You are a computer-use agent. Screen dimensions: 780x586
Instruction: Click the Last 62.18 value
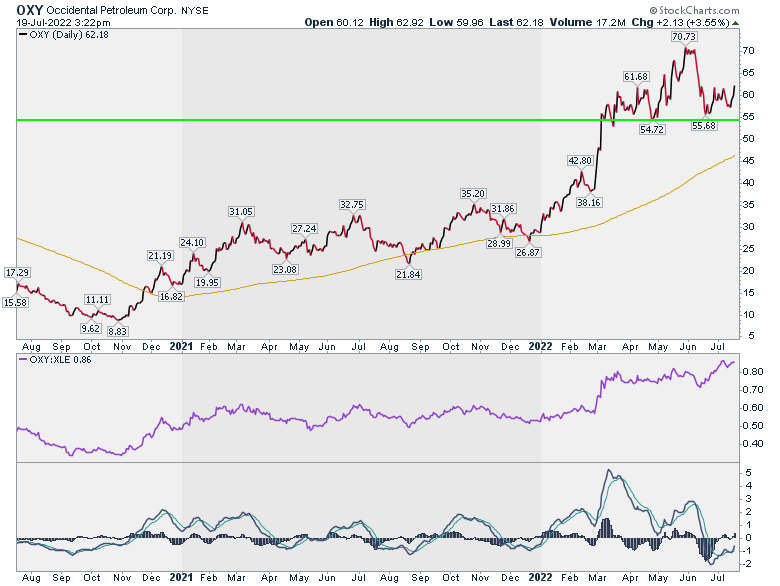click(x=516, y=22)
